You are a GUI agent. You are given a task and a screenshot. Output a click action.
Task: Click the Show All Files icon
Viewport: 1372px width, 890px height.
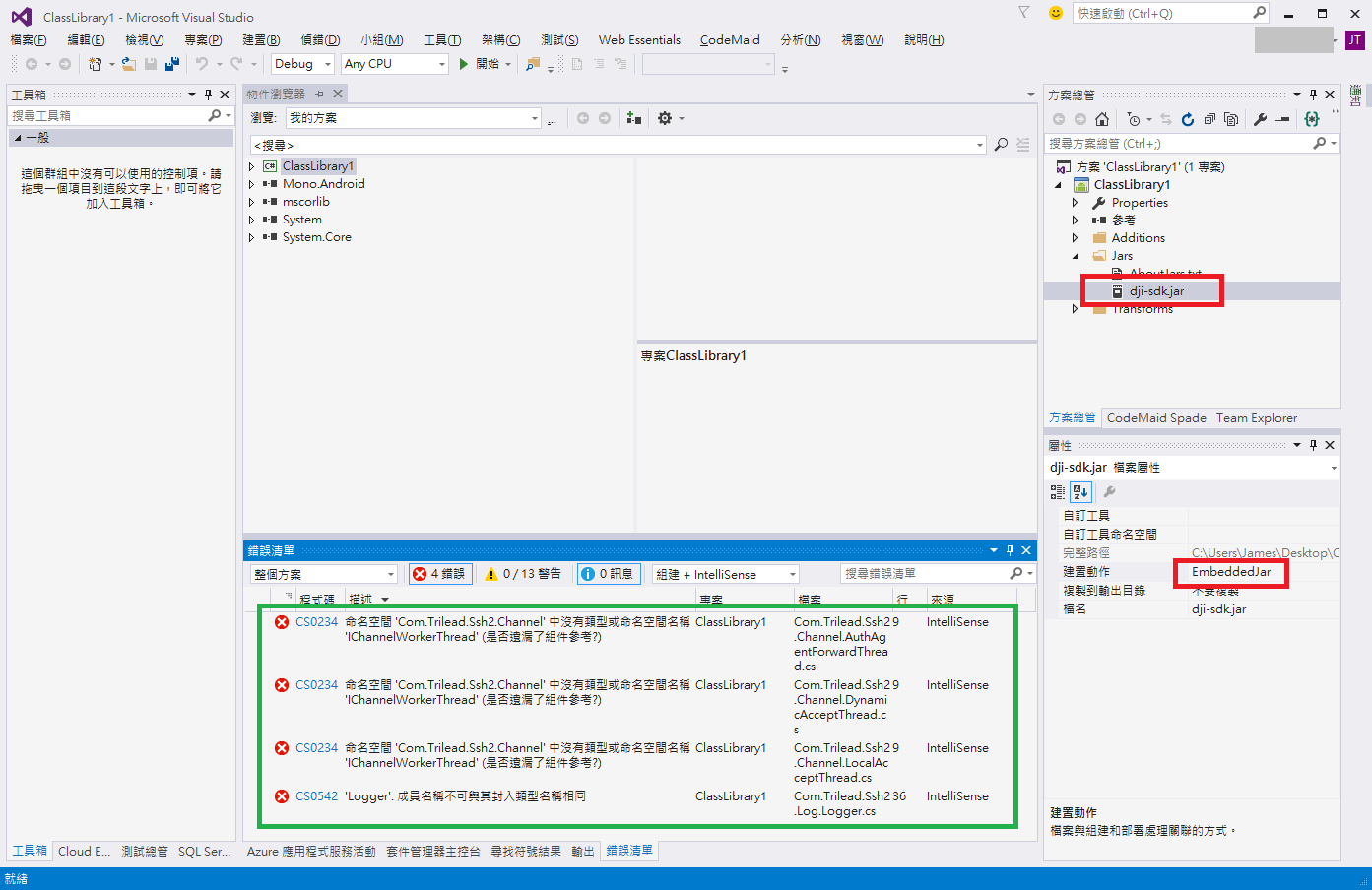tap(1231, 119)
